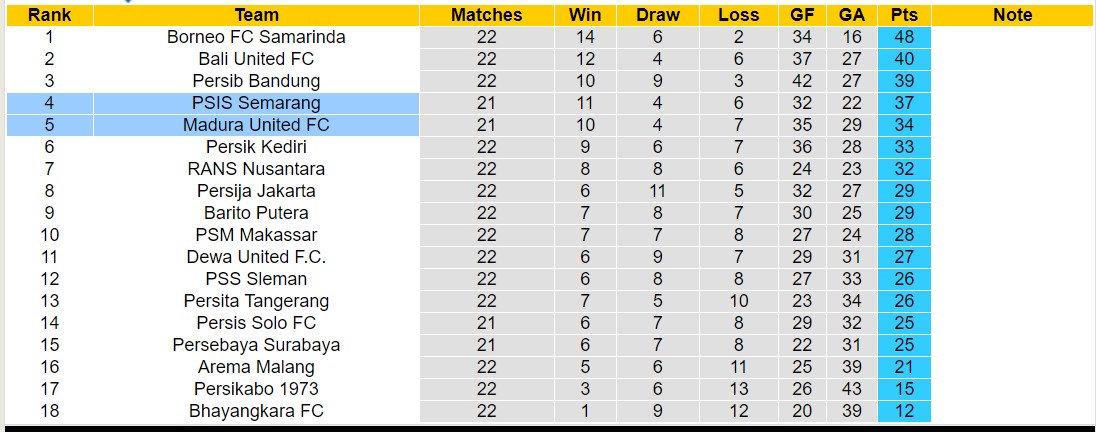Image resolution: width=1096 pixels, height=432 pixels.
Task: Sort by the Pts column header
Action: click(905, 15)
